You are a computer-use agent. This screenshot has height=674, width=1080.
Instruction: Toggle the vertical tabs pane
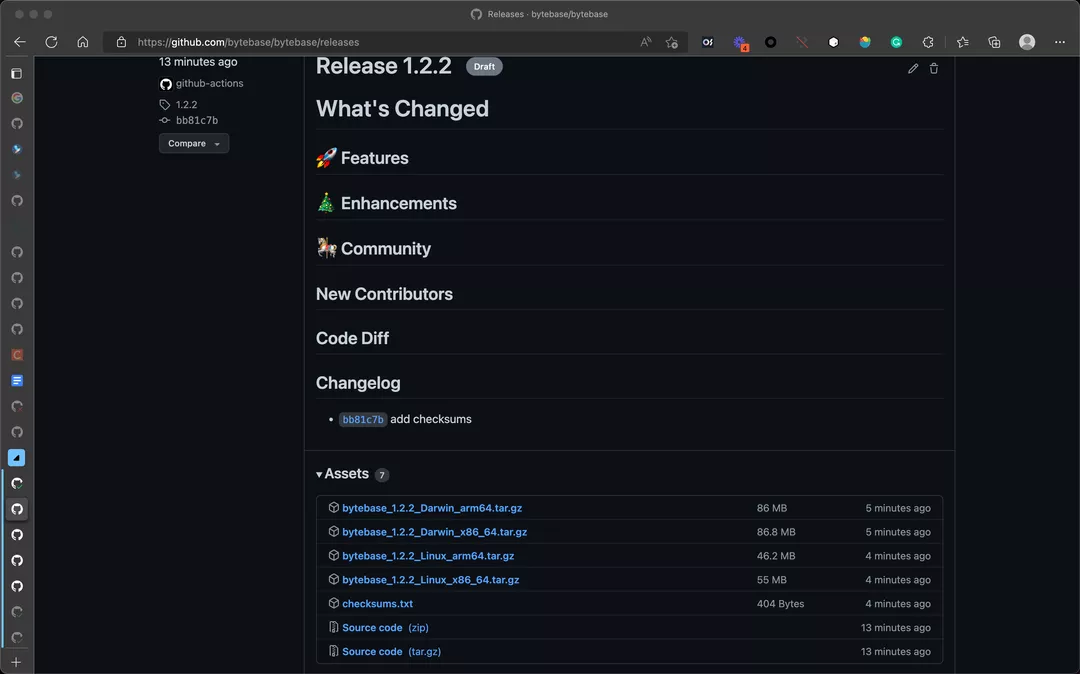[x=16, y=73]
